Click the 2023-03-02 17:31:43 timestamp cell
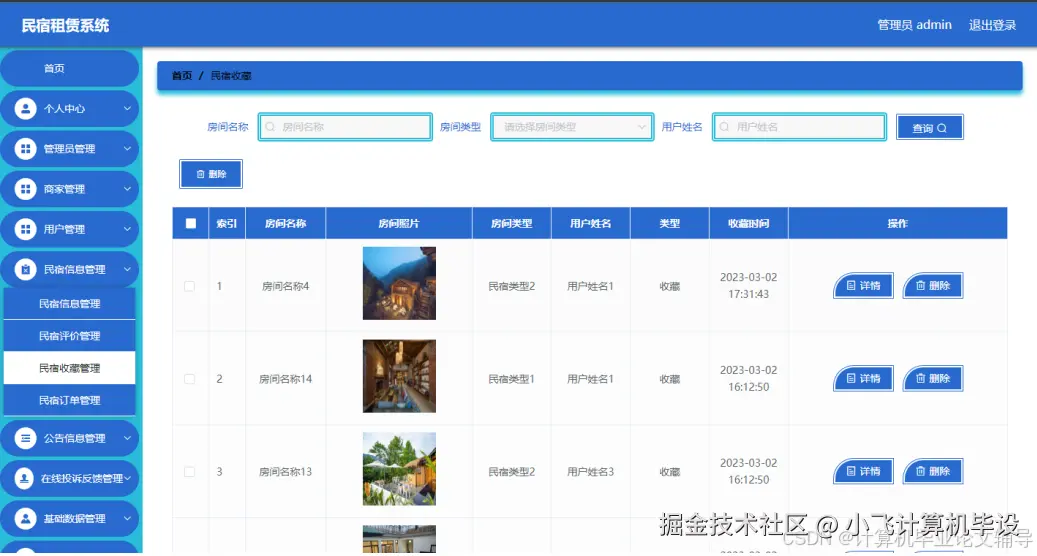The width and height of the screenshot is (1037, 556). [748, 286]
